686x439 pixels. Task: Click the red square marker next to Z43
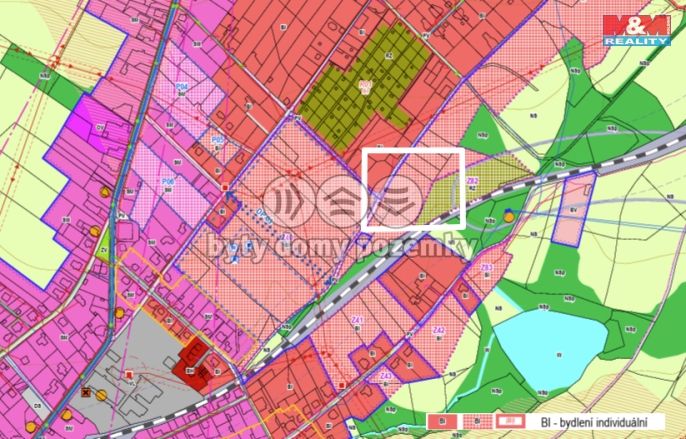tap(342, 385)
